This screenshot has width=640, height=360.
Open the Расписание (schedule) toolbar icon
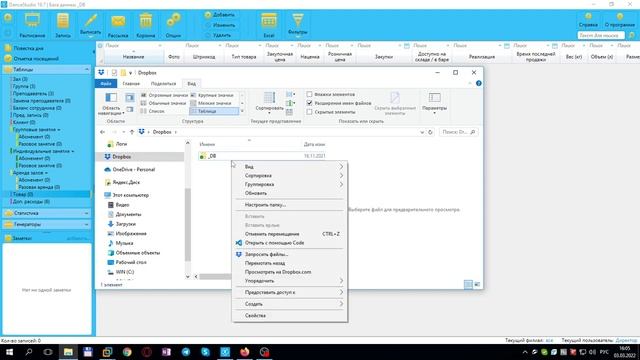(x=32, y=24)
